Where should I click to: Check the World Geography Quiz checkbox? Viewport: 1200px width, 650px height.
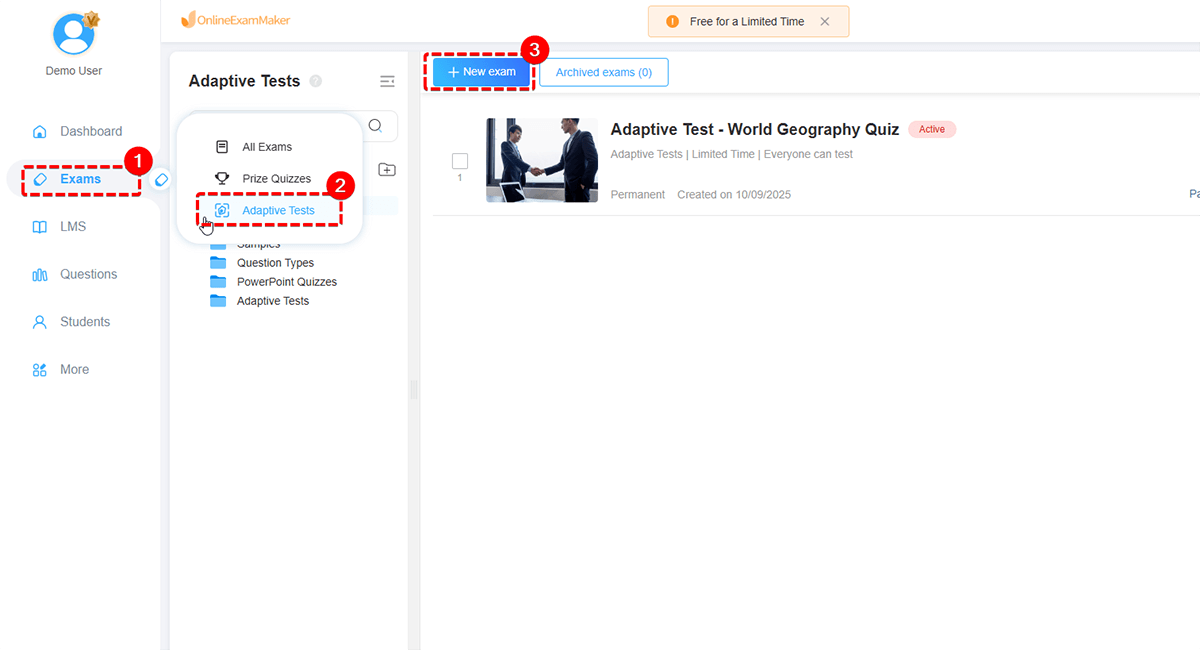[x=460, y=161]
